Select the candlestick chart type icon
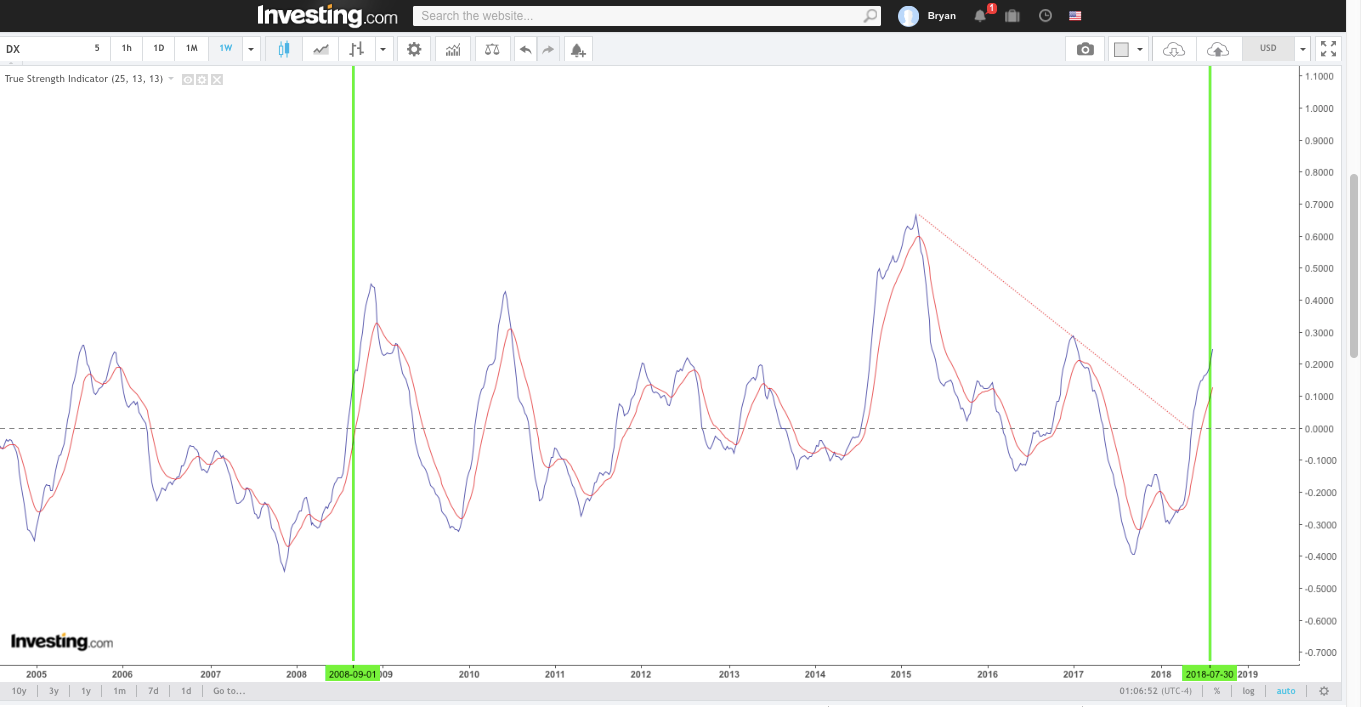This screenshot has width=1361, height=707. (x=284, y=49)
